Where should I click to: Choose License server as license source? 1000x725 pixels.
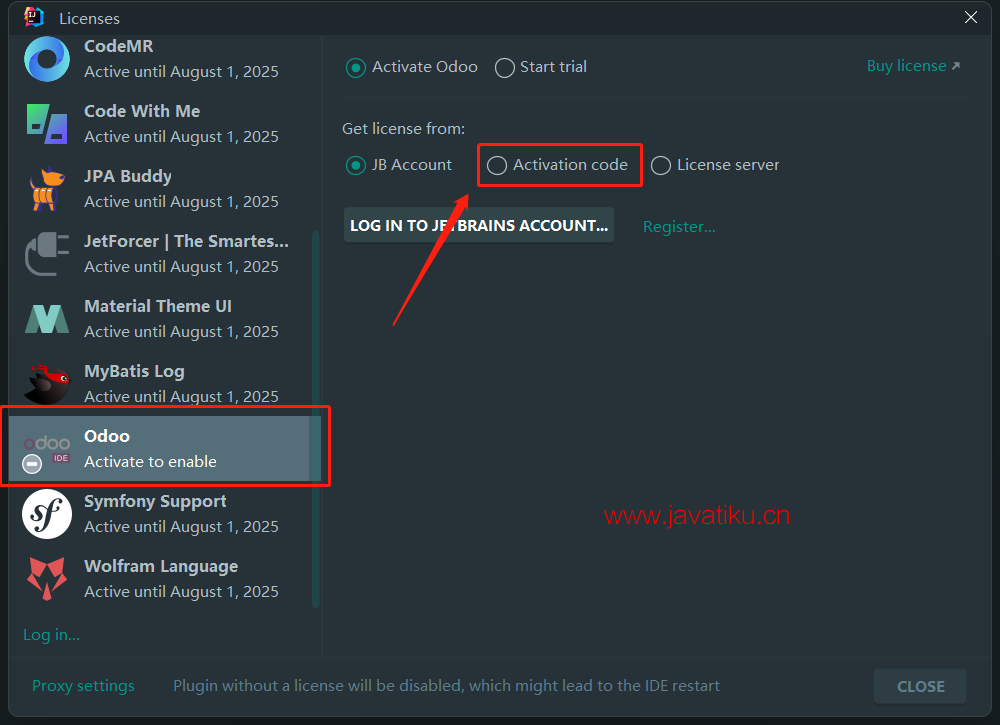tap(715, 165)
